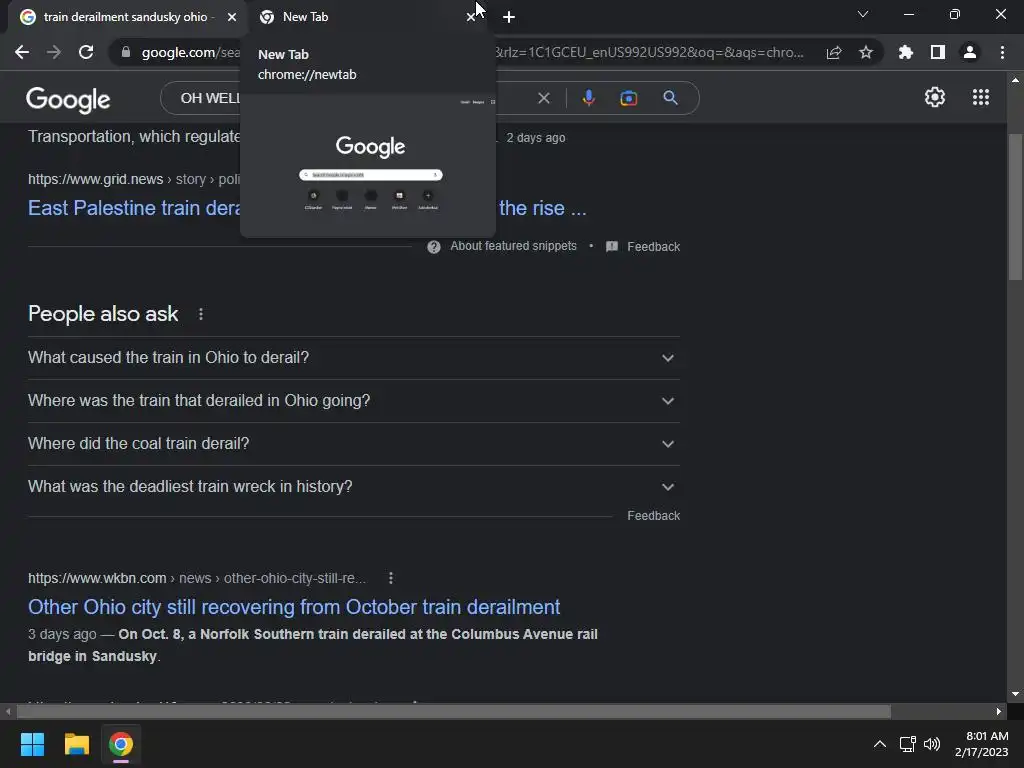This screenshot has height=768, width=1024.
Task: Close the New Tab tab
Action: point(470,17)
